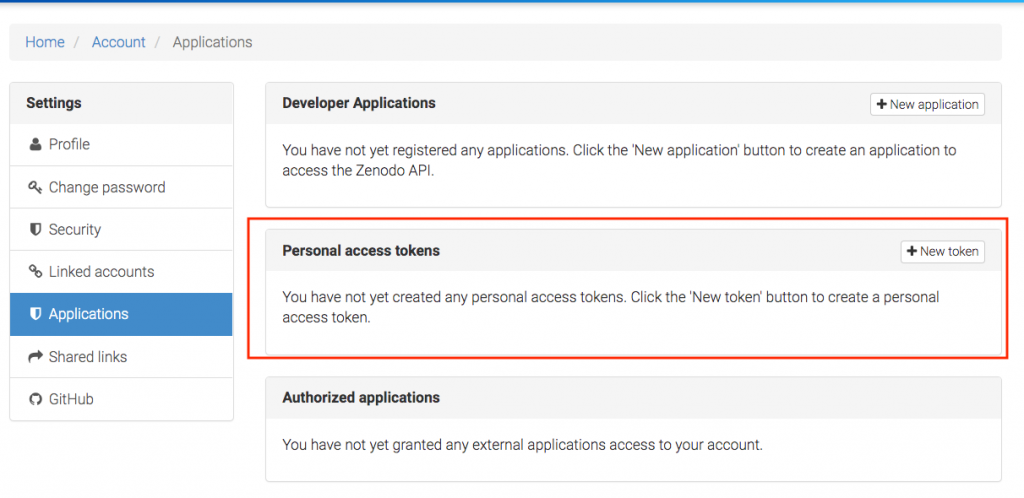Select Shared links in the settings sidebar
The height and width of the screenshot is (498, 1024).
coord(121,357)
